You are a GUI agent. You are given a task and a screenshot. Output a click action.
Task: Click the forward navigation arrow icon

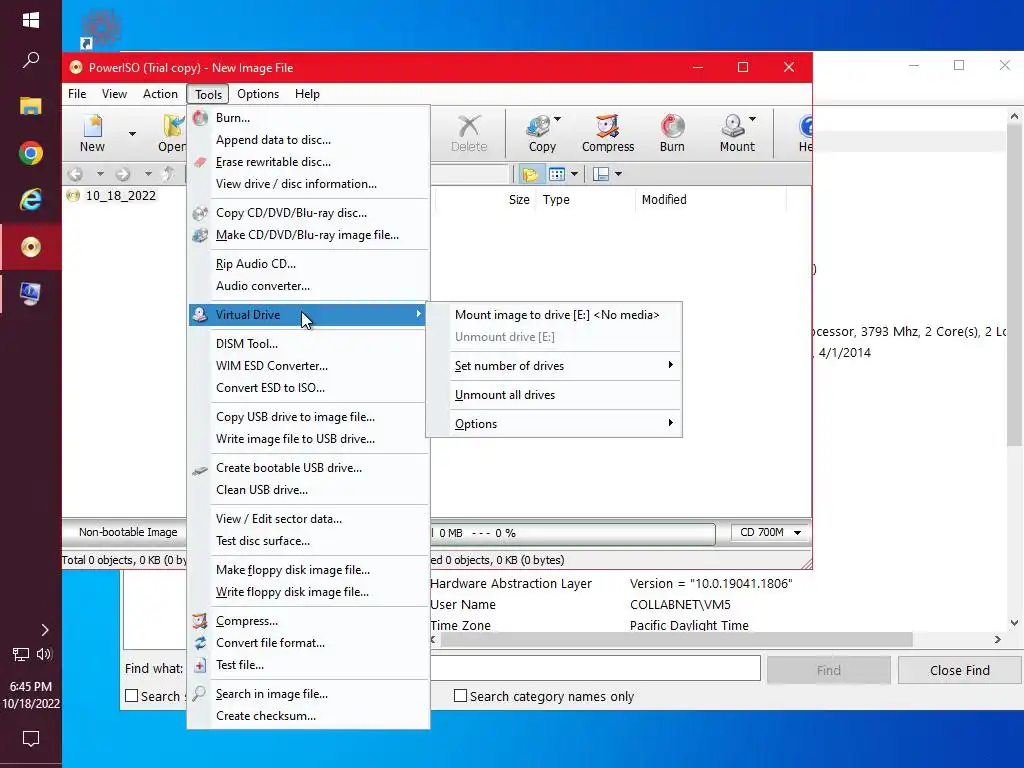point(123,174)
